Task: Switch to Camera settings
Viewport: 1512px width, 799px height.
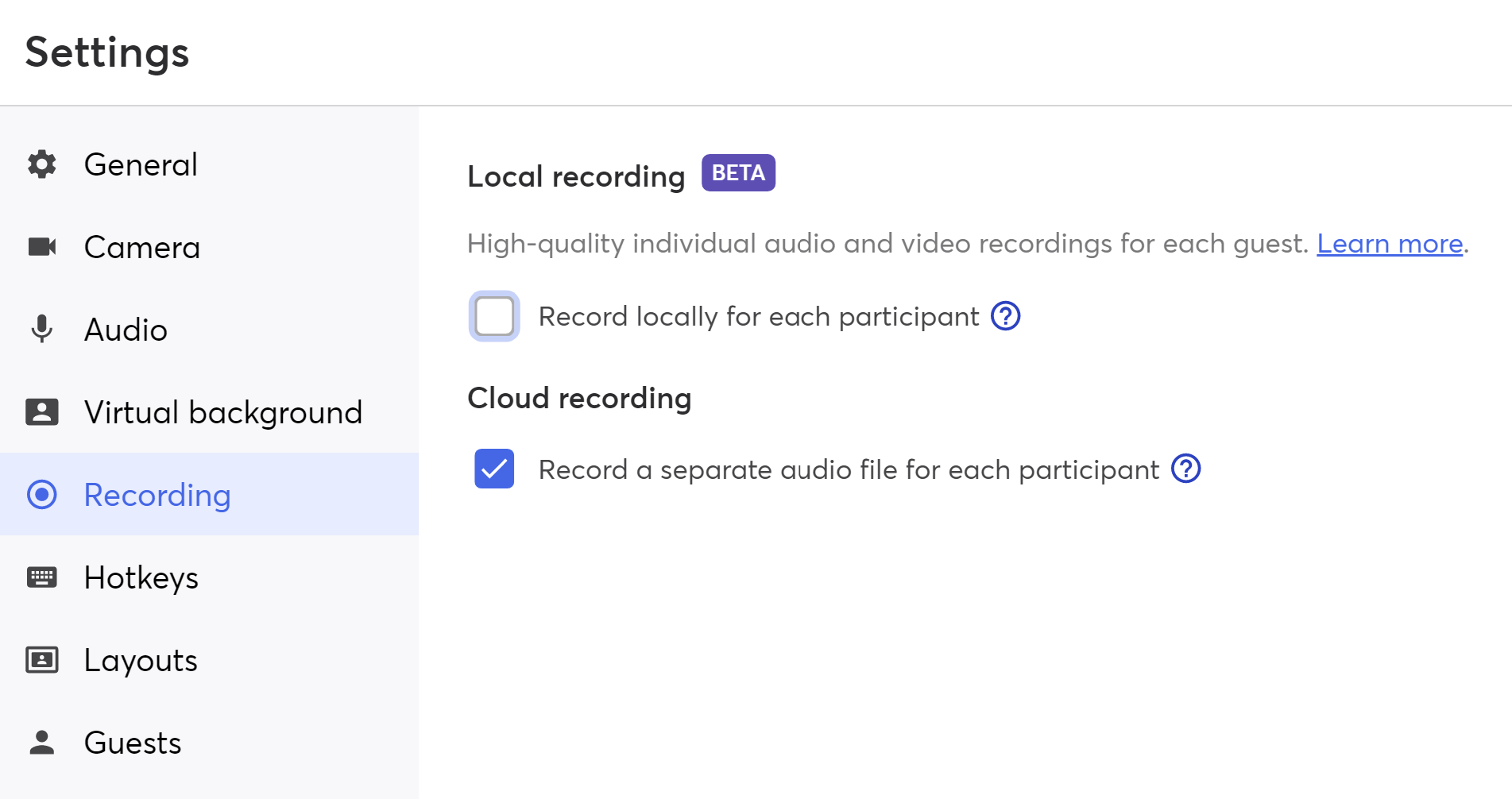Action: [x=210, y=247]
